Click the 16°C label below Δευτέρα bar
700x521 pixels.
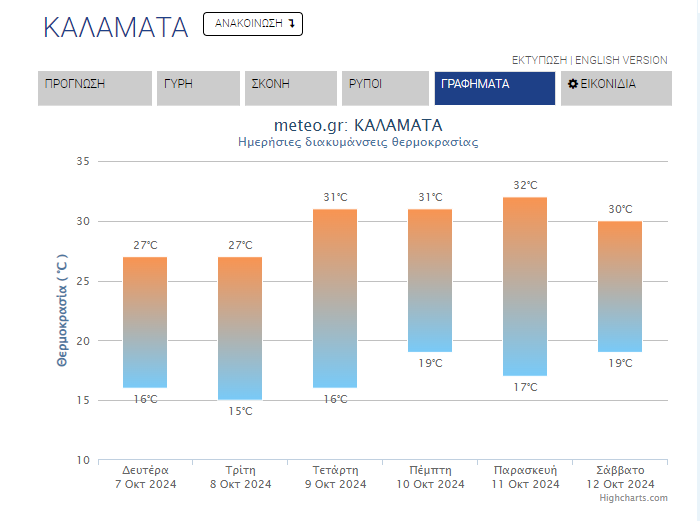[146, 399]
